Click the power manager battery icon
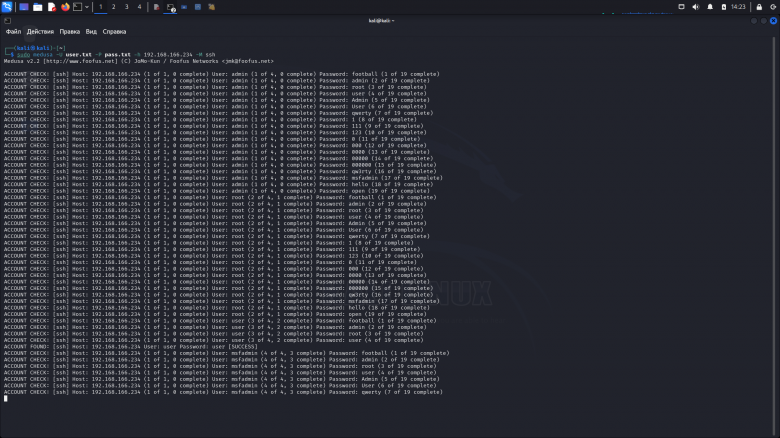The image size is (780, 438). 724,7
